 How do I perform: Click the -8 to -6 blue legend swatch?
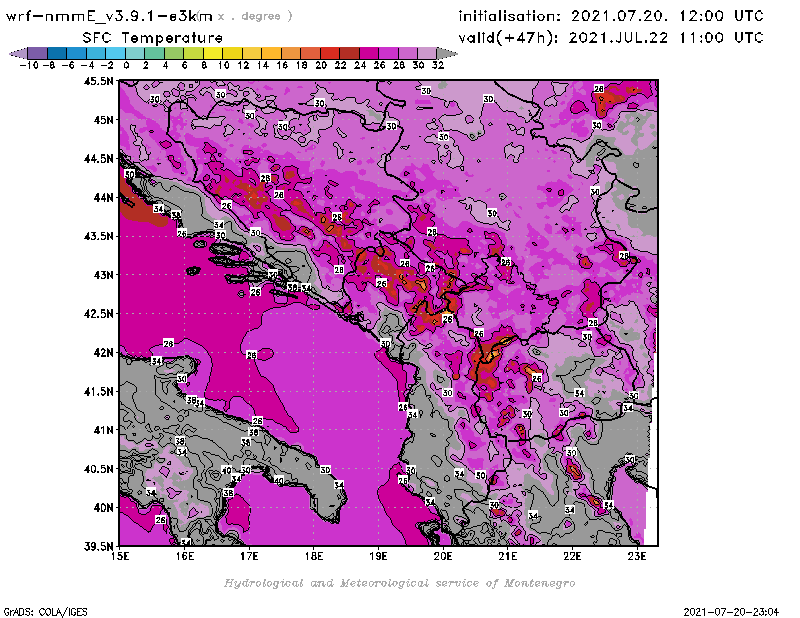[57, 53]
